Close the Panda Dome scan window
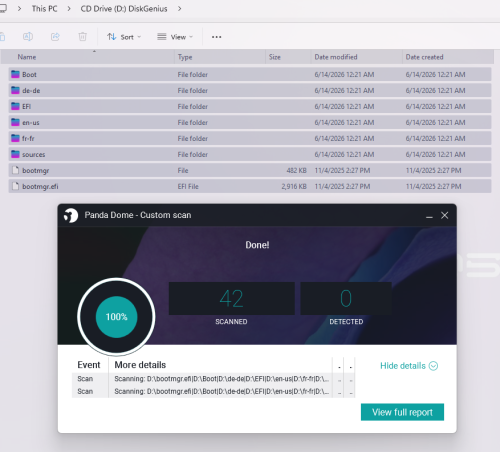Screen dimensions: 500x452 pyautogui.click(x=445, y=215)
